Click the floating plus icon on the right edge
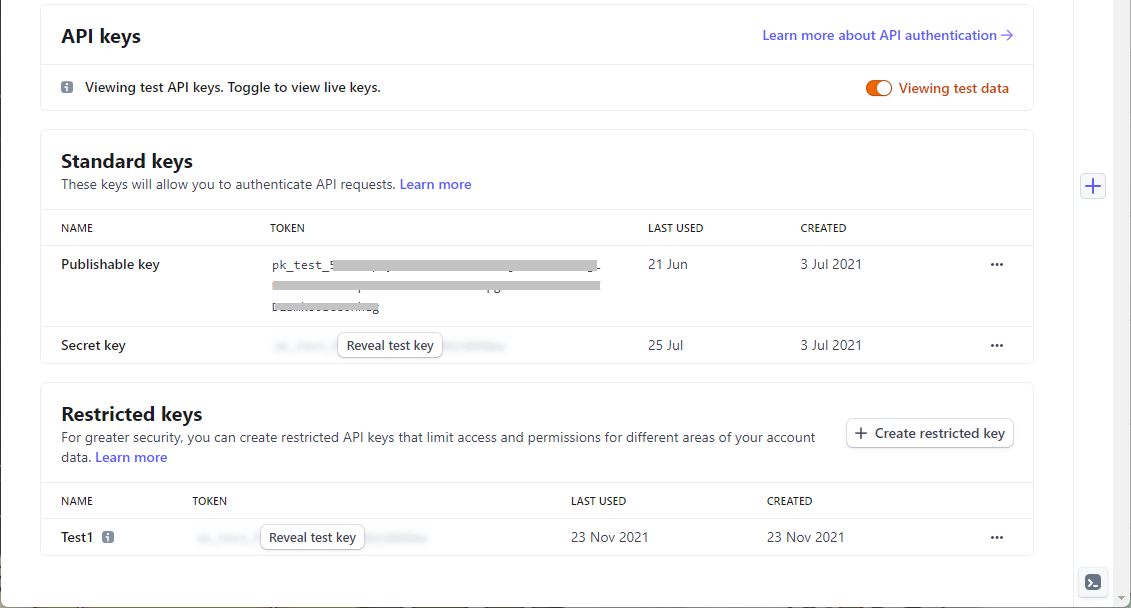The height and width of the screenshot is (608, 1131). (1092, 186)
